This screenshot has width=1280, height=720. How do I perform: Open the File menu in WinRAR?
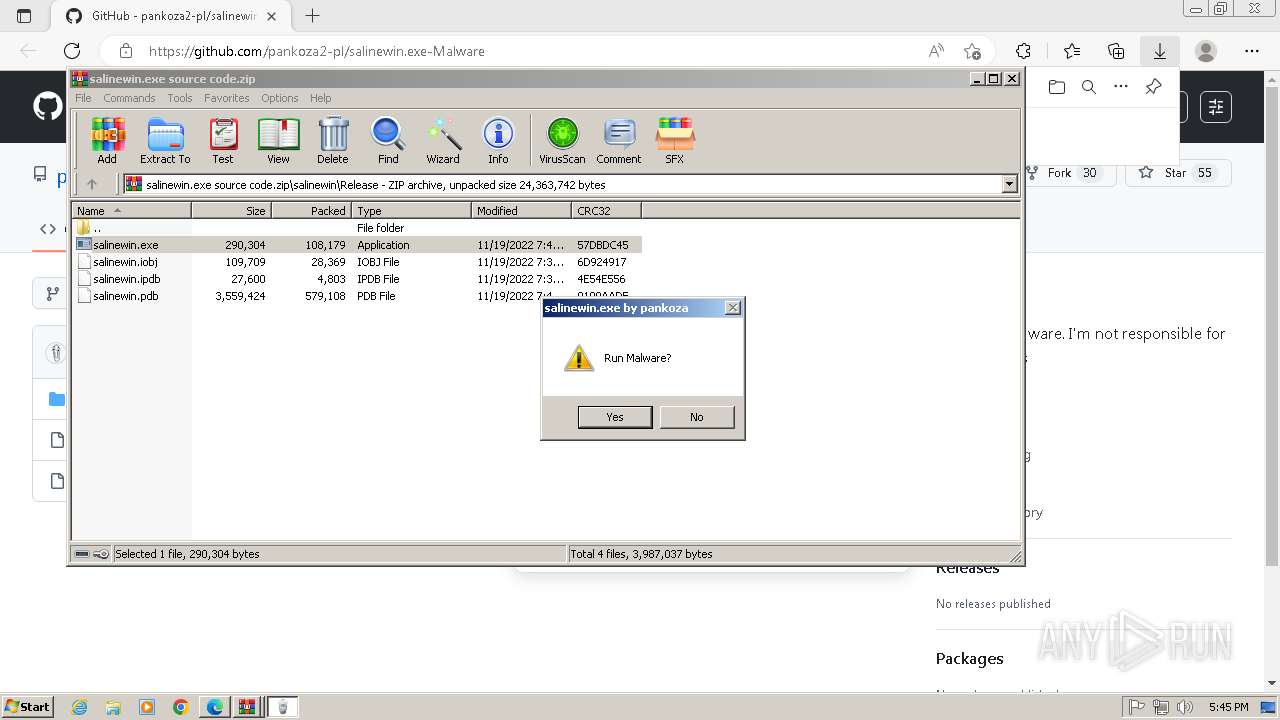point(83,98)
